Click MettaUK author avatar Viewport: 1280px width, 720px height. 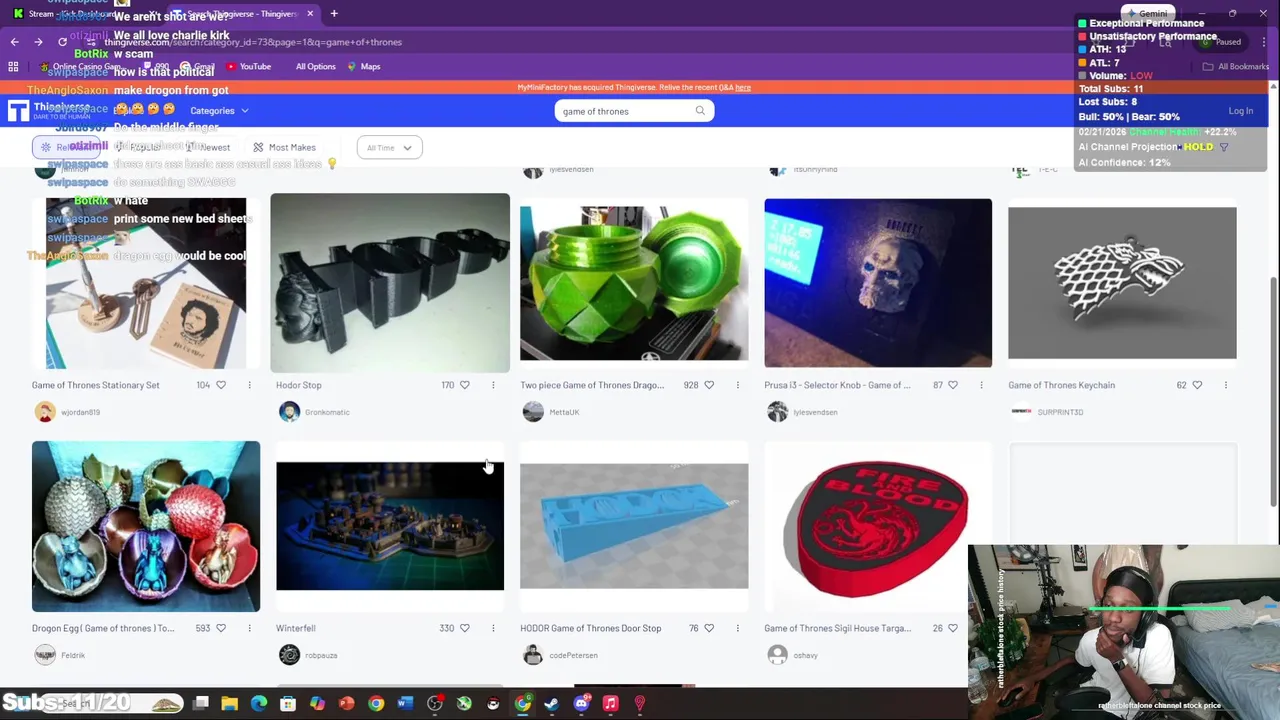click(x=533, y=412)
